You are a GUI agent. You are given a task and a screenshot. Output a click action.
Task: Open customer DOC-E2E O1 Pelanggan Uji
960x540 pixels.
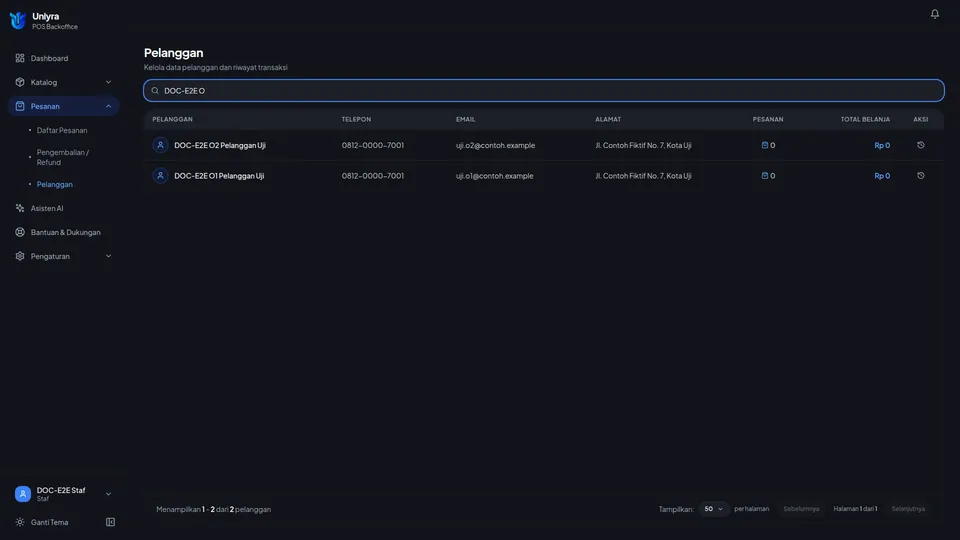pos(219,176)
